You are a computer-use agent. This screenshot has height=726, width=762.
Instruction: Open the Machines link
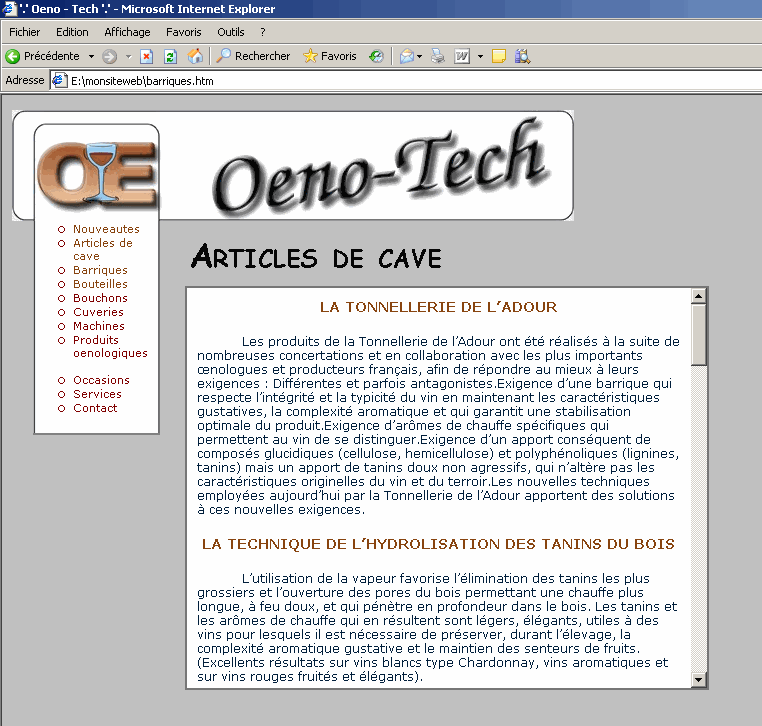pos(99,326)
